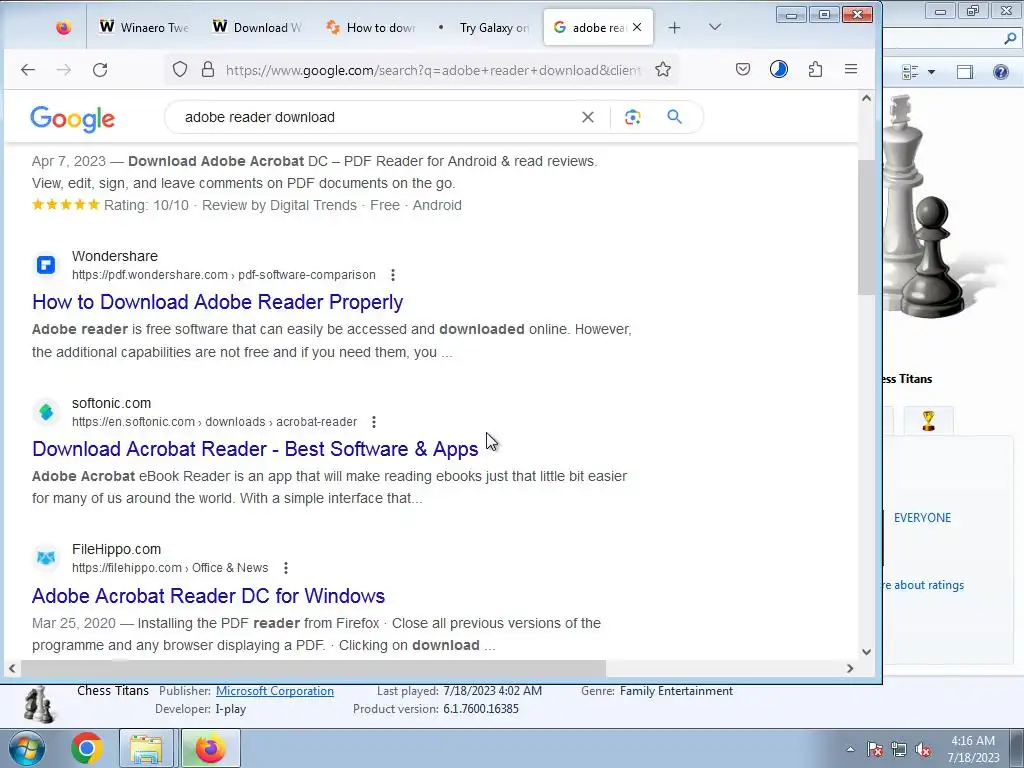Screen dimensions: 1024x768
Task: Open the tracking protection shield icon
Action: (x=180, y=69)
